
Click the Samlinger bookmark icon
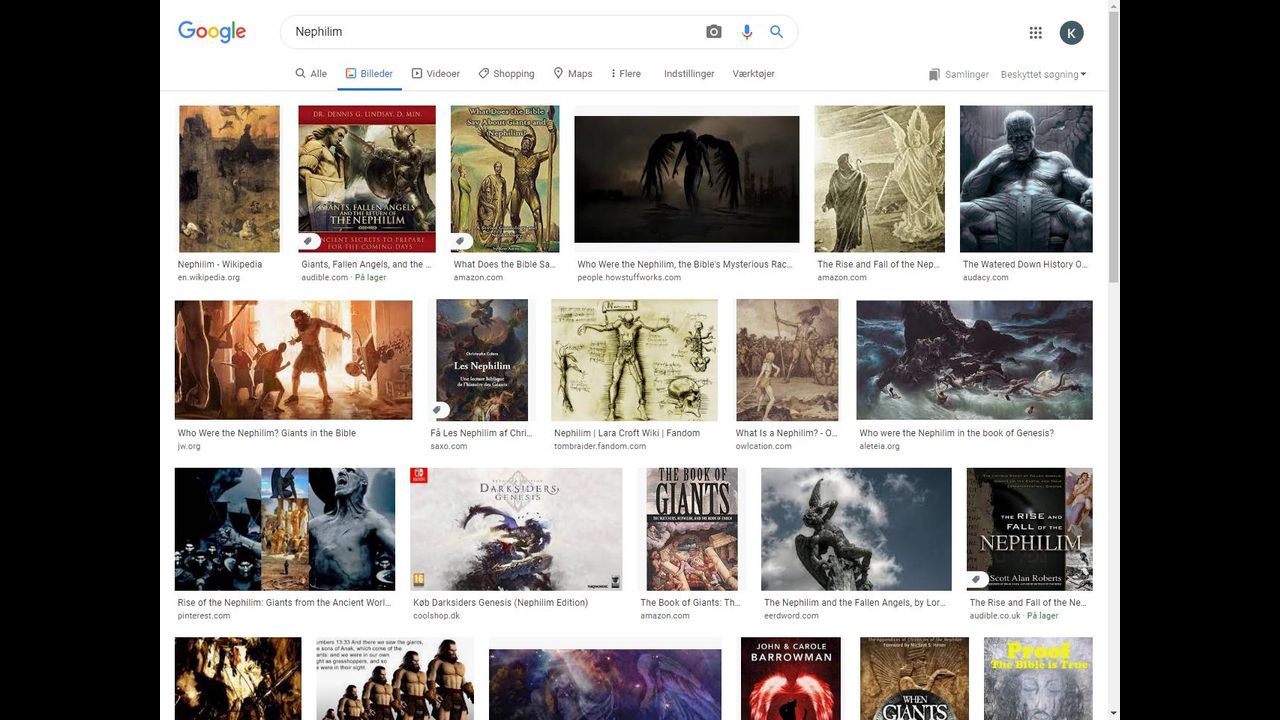[934, 75]
